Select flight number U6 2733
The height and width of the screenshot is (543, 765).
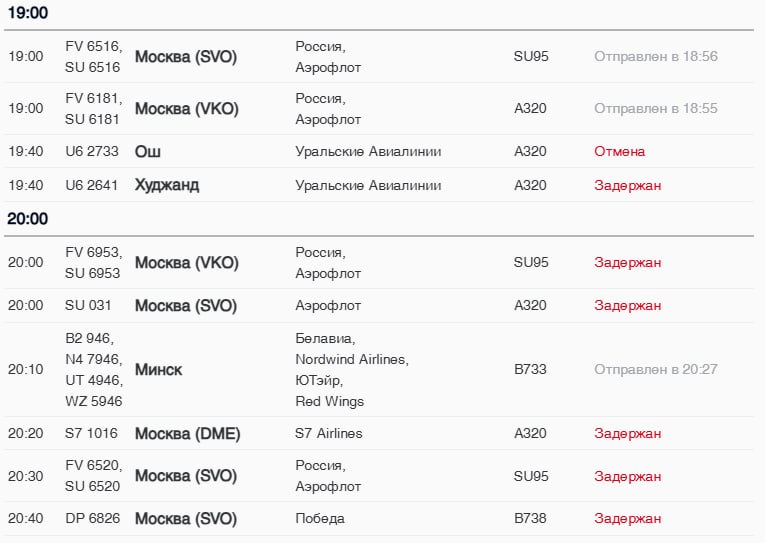tap(92, 151)
